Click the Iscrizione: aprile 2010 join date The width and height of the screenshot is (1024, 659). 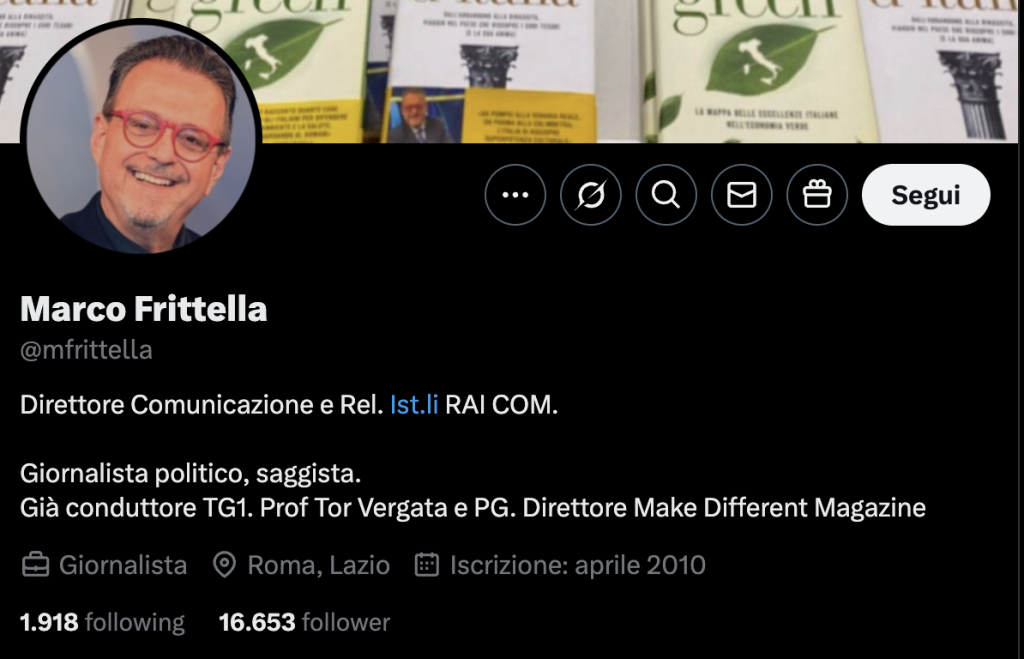click(577, 565)
